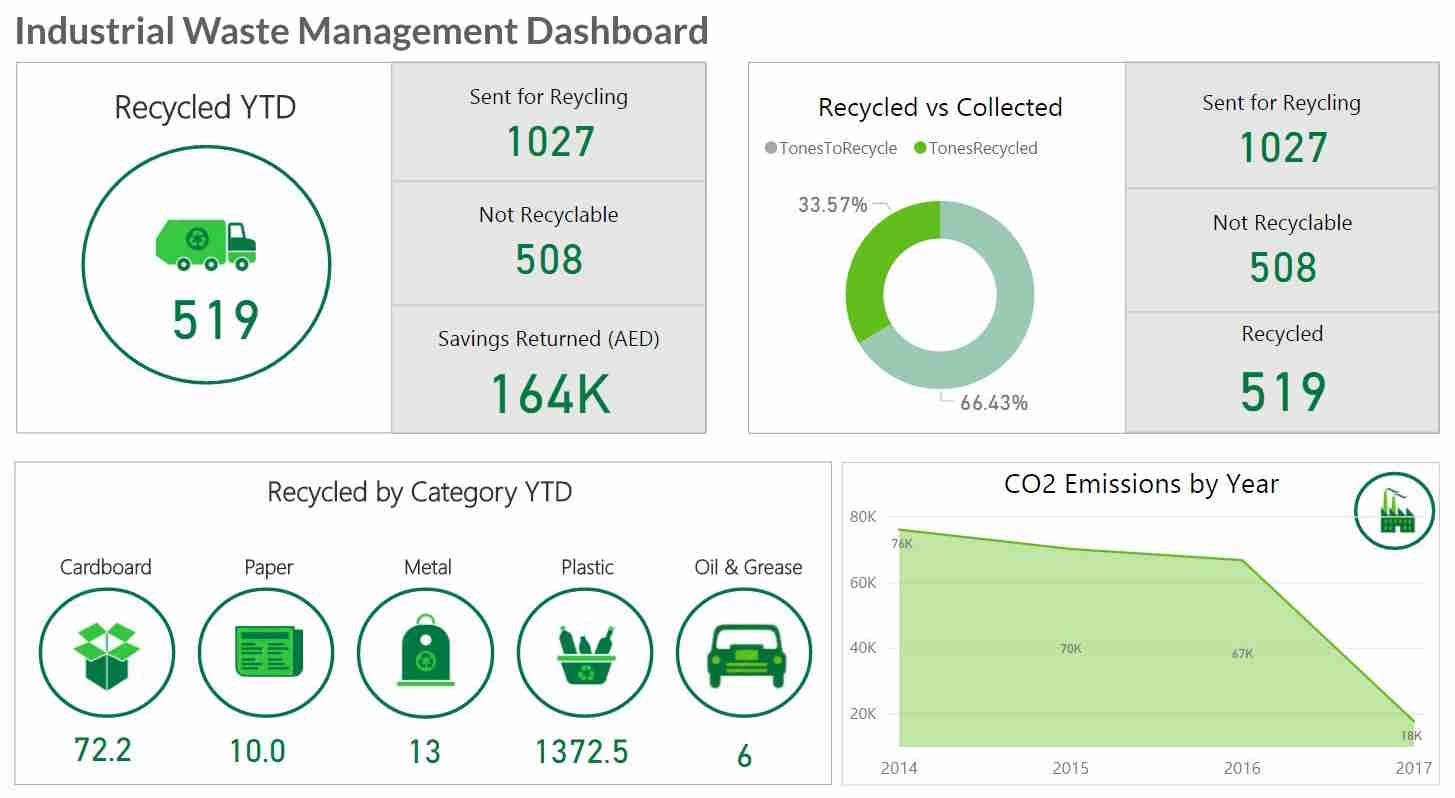Click the TonesToRecycle gray legend dot
1455x798 pixels.
click(x=771, y=148)
